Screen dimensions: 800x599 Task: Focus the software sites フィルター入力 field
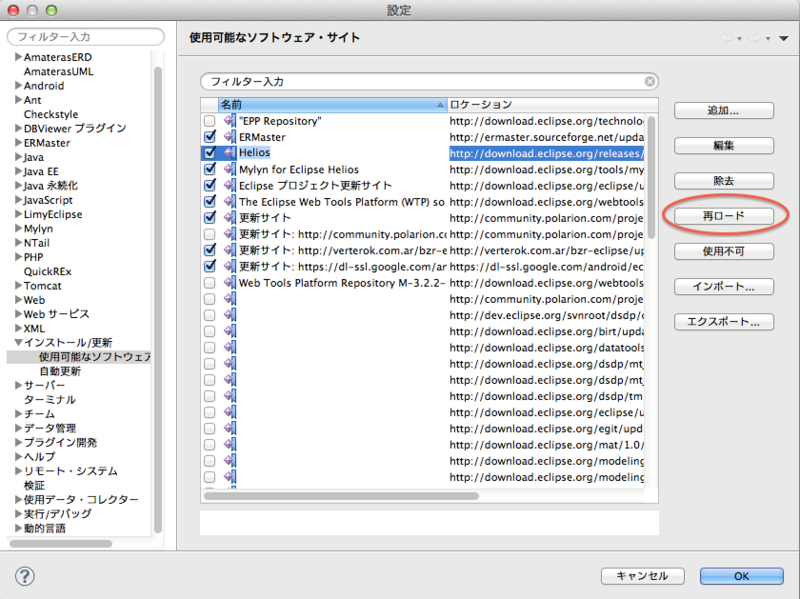[429, 82]
